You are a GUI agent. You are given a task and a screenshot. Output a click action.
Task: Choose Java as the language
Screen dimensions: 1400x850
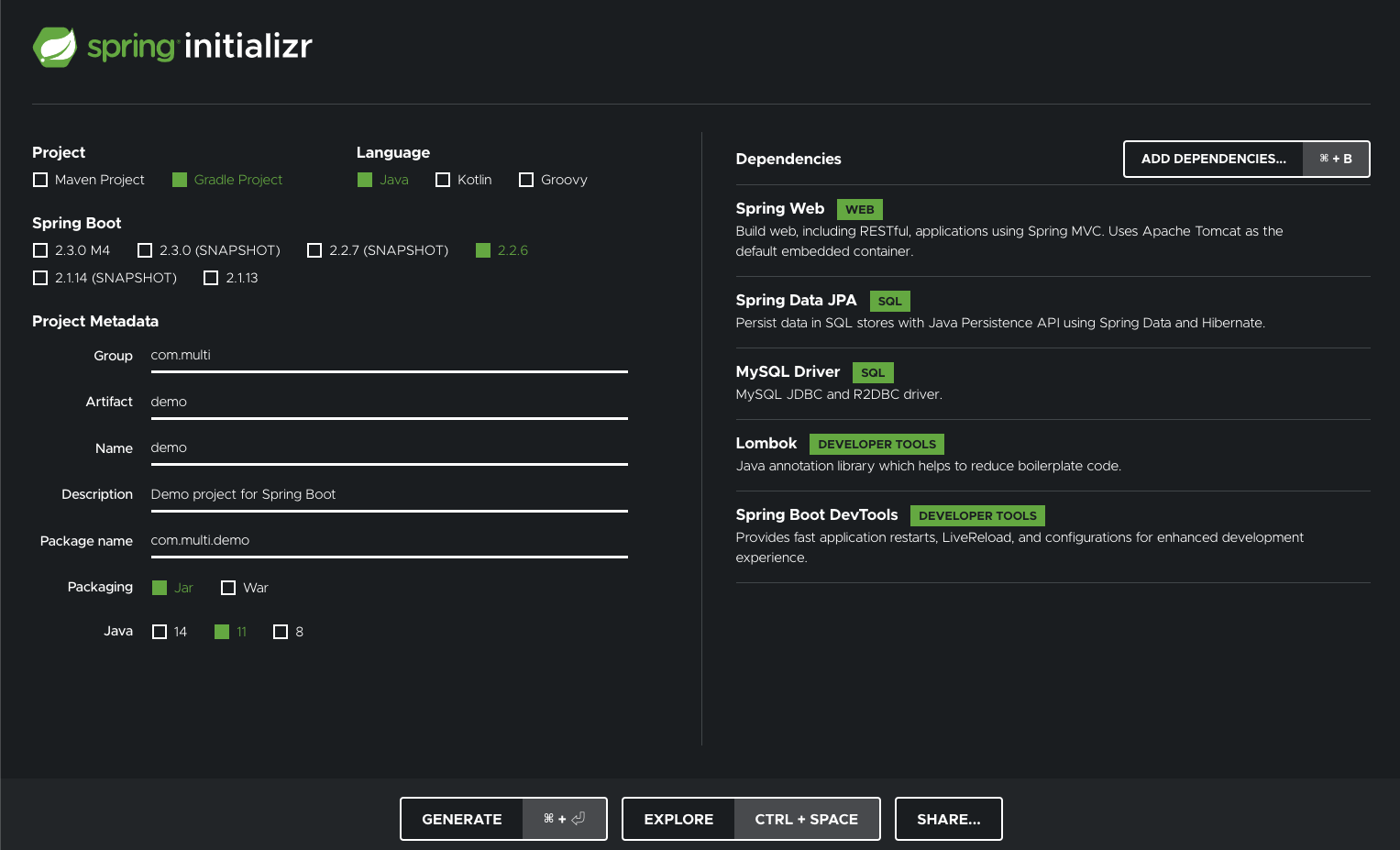[x=383, y=180]
